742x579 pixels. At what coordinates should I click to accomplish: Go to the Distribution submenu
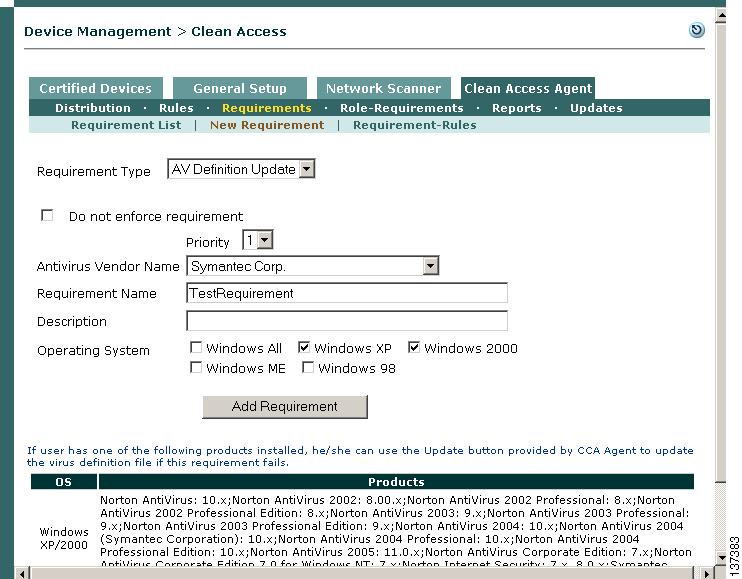[x=93, y=108]
